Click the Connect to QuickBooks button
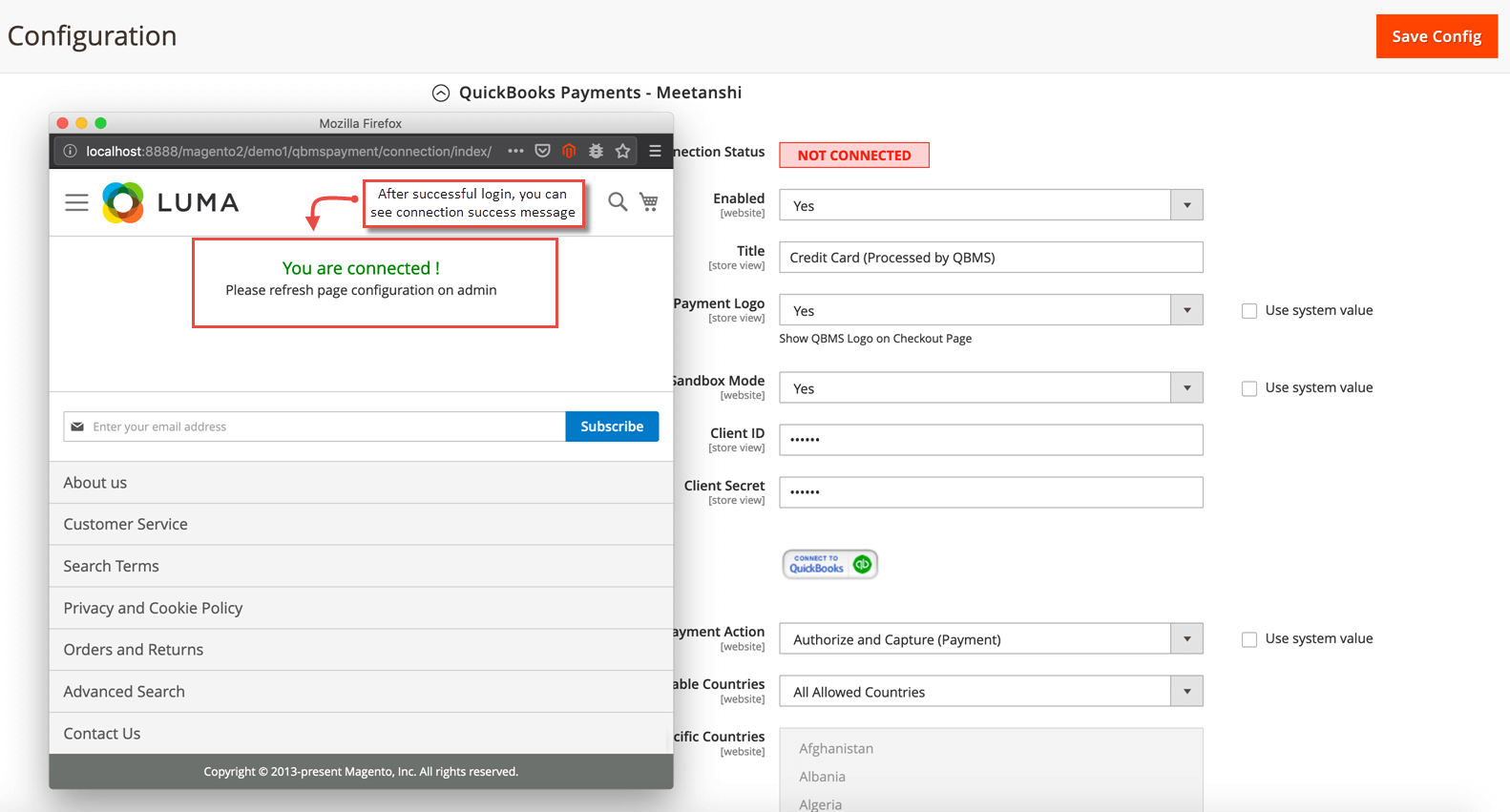Image resolution: width=1510 pixels, height=812 pixels. pyautogui.click(x=830, y=564)
